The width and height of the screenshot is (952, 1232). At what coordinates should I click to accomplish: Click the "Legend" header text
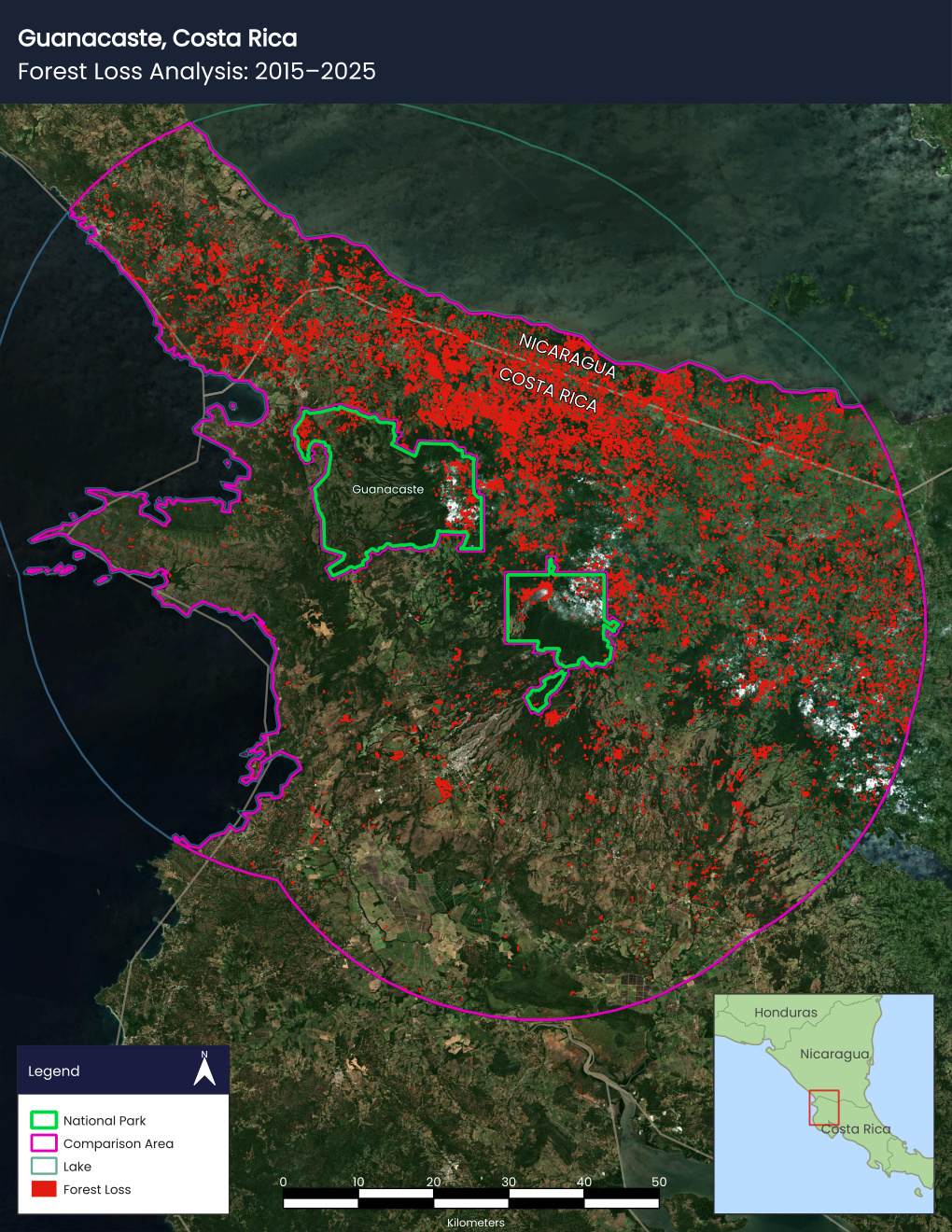point(54,1071)
